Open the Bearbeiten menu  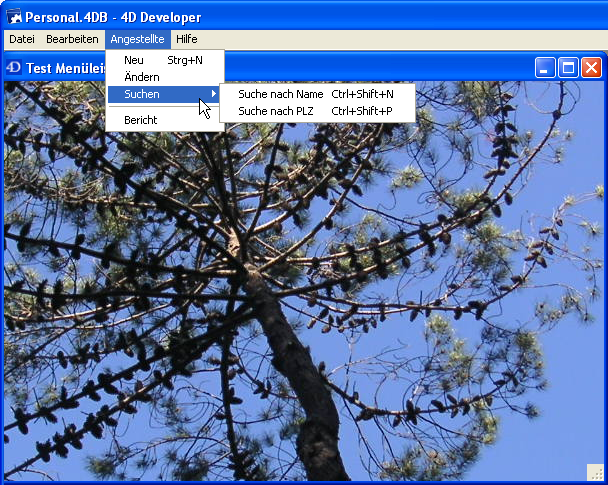(72, 39)
